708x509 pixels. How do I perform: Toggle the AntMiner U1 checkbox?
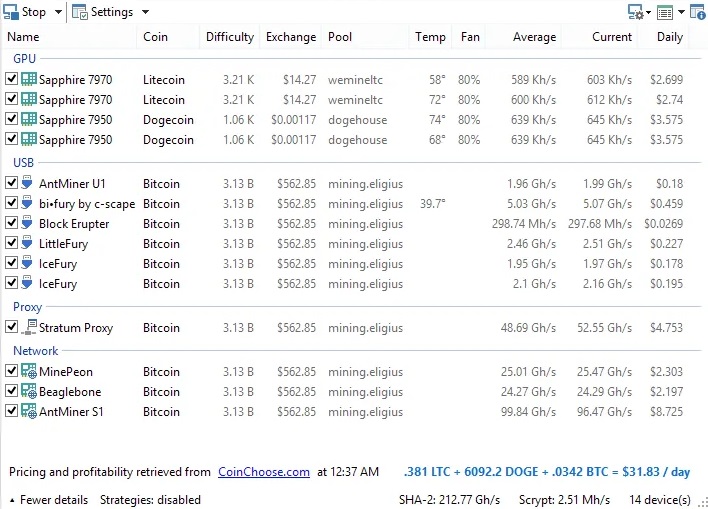click(x=11, y=184)
